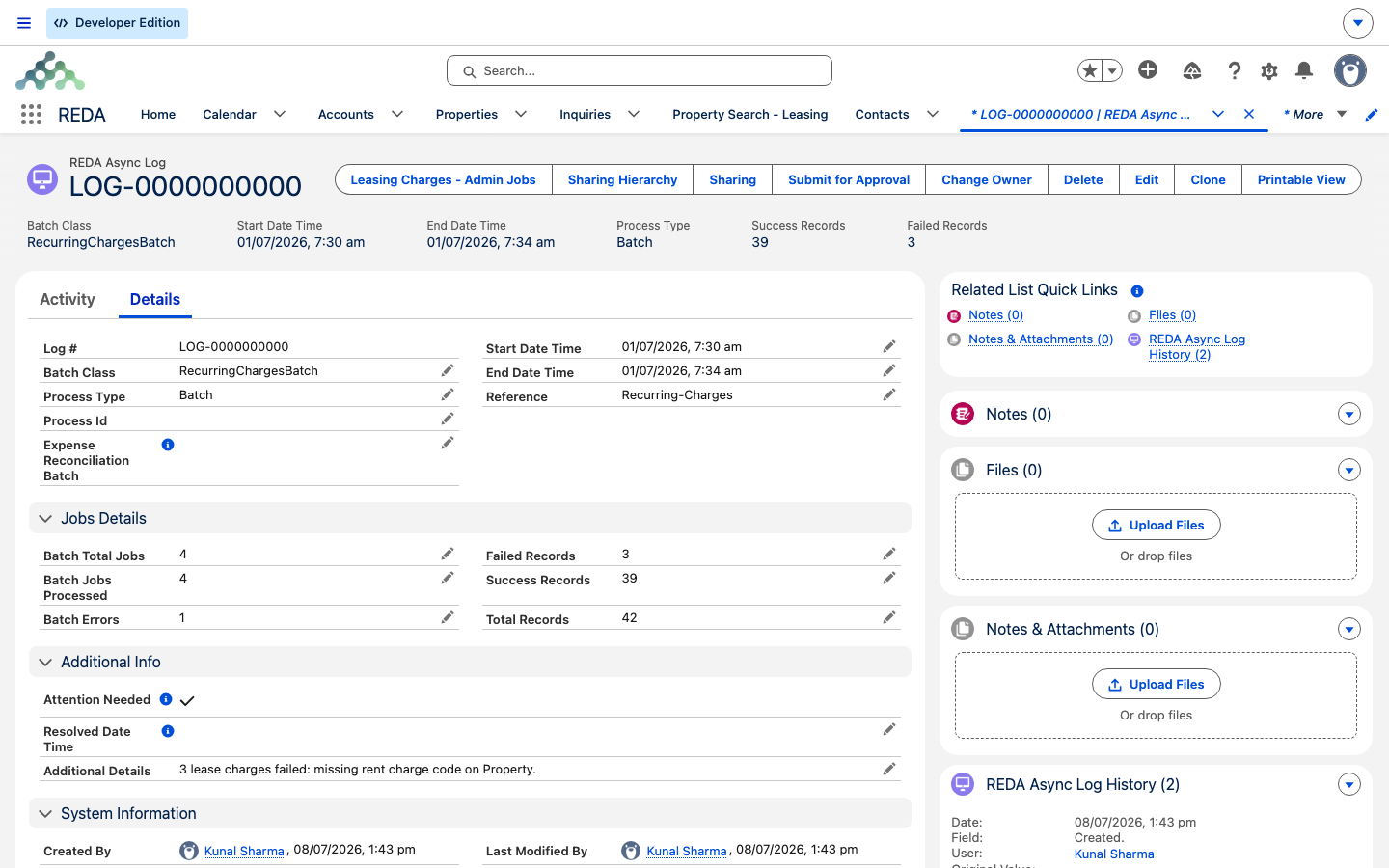The width and height of the screenshot is (1389, 868).
Task: Open the hamburger menu at top left
Action: (x=24, y=23)
